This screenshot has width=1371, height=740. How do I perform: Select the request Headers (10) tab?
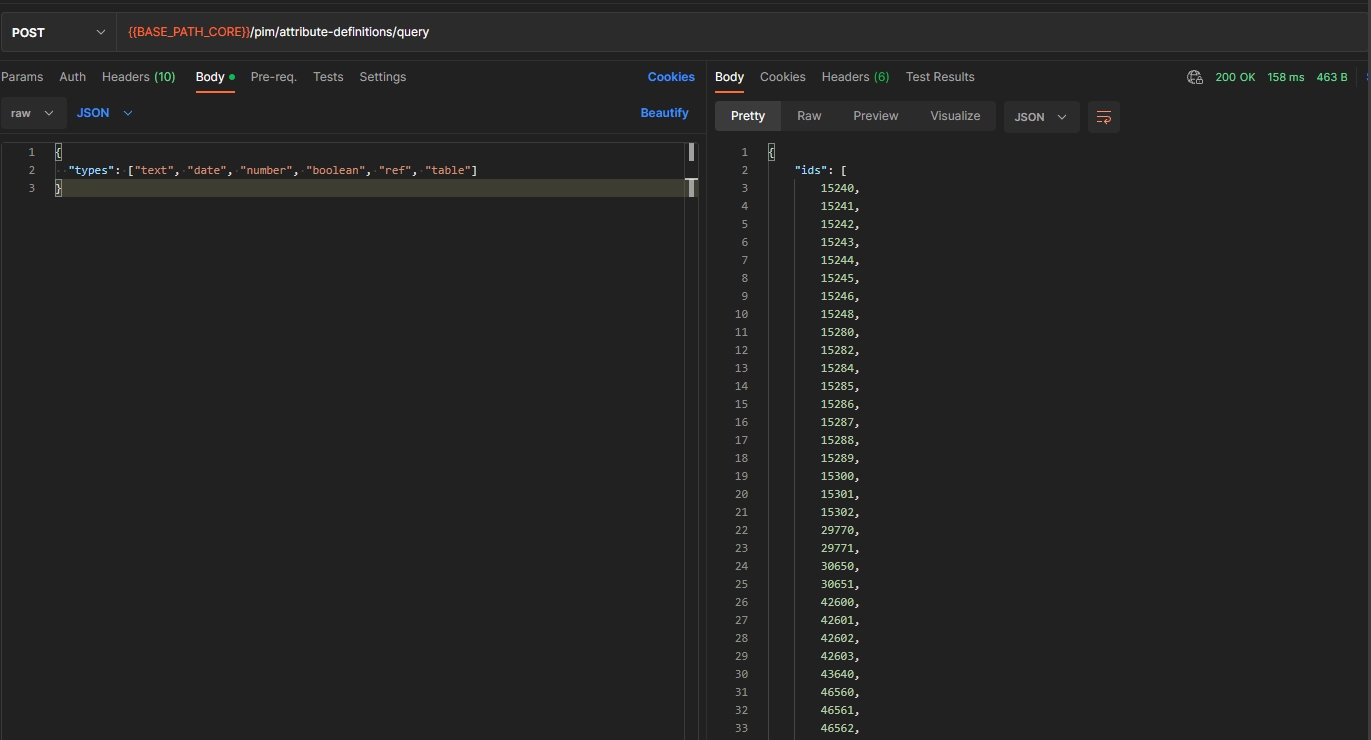138,77
